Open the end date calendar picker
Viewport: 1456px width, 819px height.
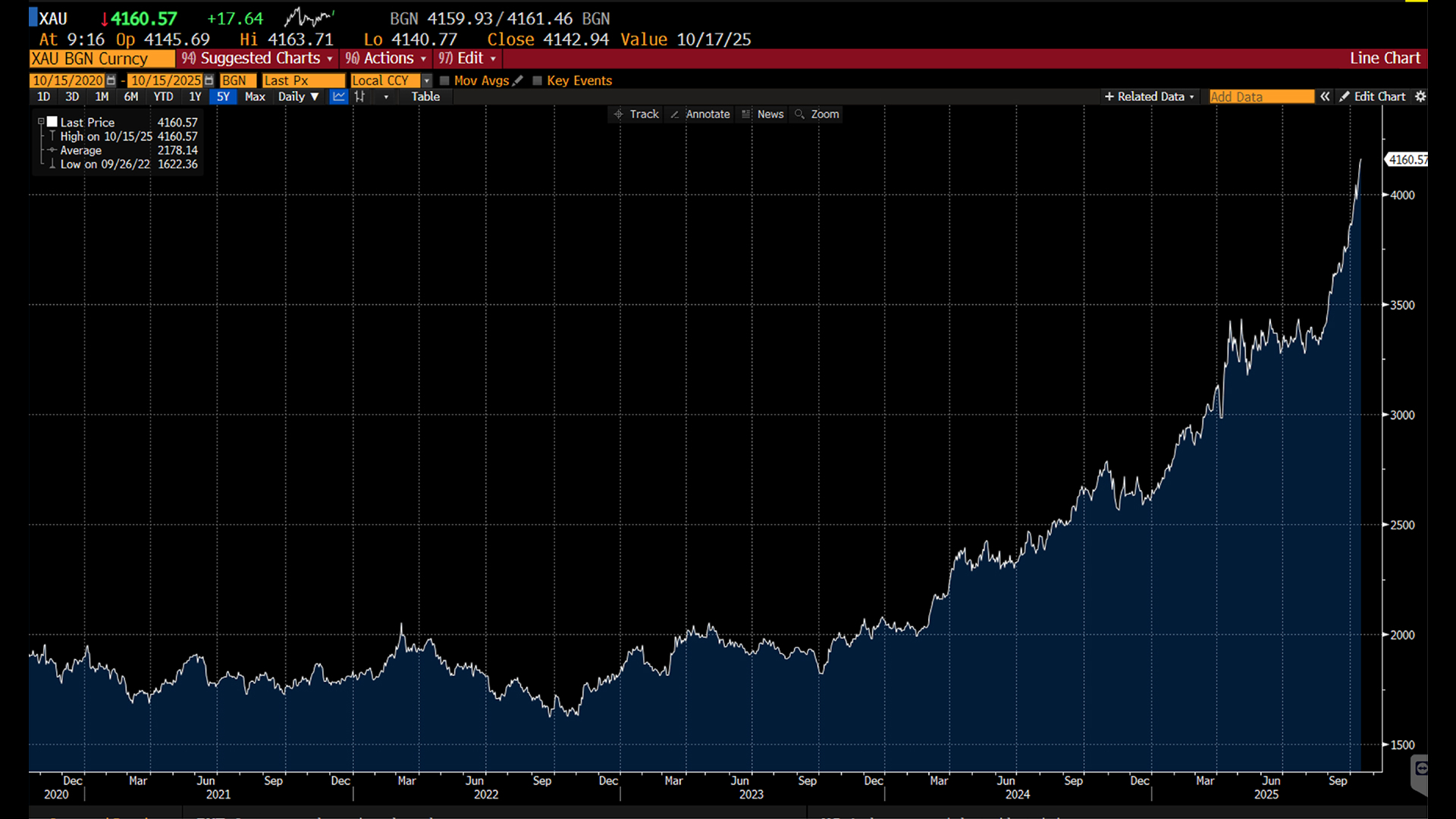click(209, 80)
